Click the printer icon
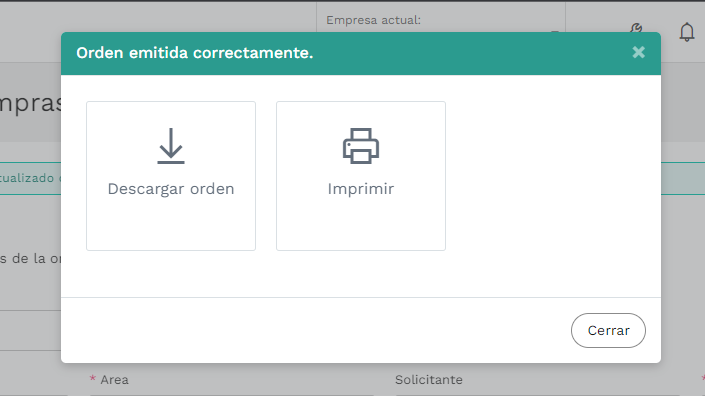The width and height of the screenshot is (705, 396). tap(361, 146)
